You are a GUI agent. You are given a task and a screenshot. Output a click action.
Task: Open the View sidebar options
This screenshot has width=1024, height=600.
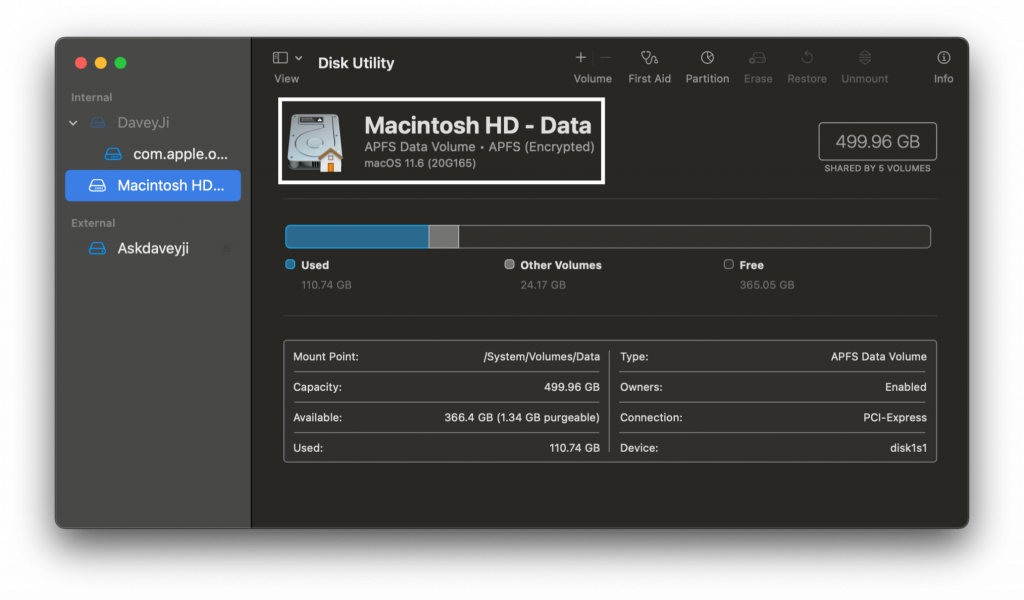coord(280,58)
